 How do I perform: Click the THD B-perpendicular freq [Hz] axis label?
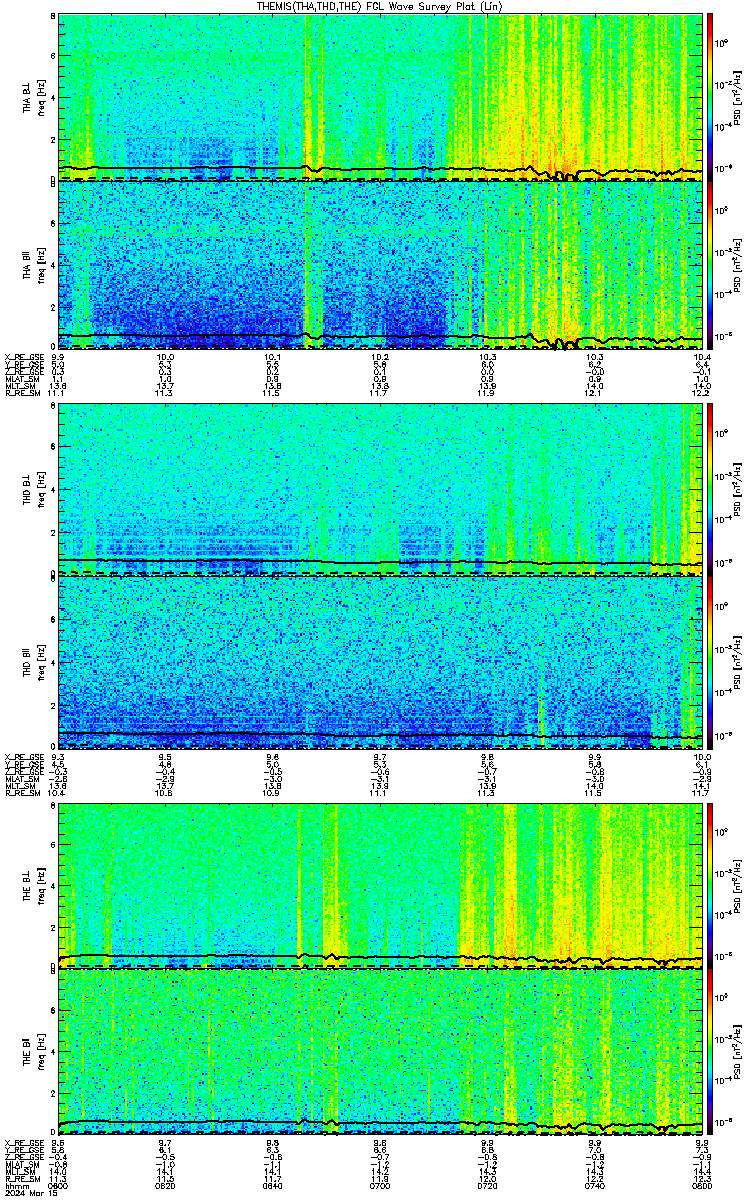pyautogui.click(x=41, y=490)
